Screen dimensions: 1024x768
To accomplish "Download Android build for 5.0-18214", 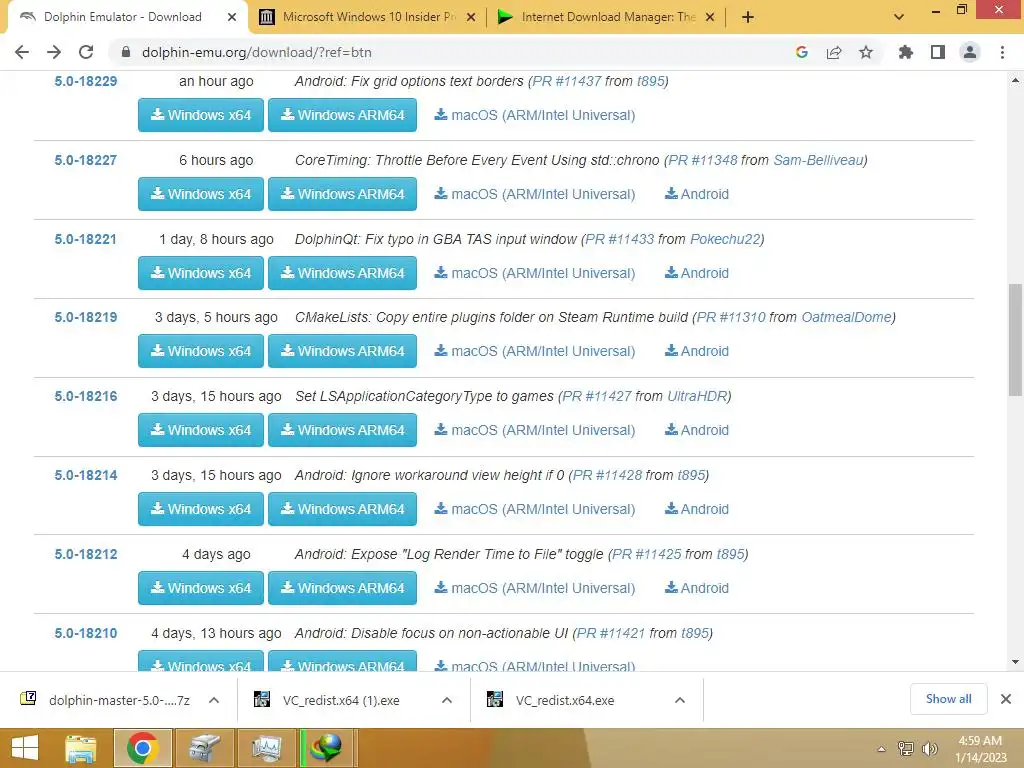I will point(697,509).
